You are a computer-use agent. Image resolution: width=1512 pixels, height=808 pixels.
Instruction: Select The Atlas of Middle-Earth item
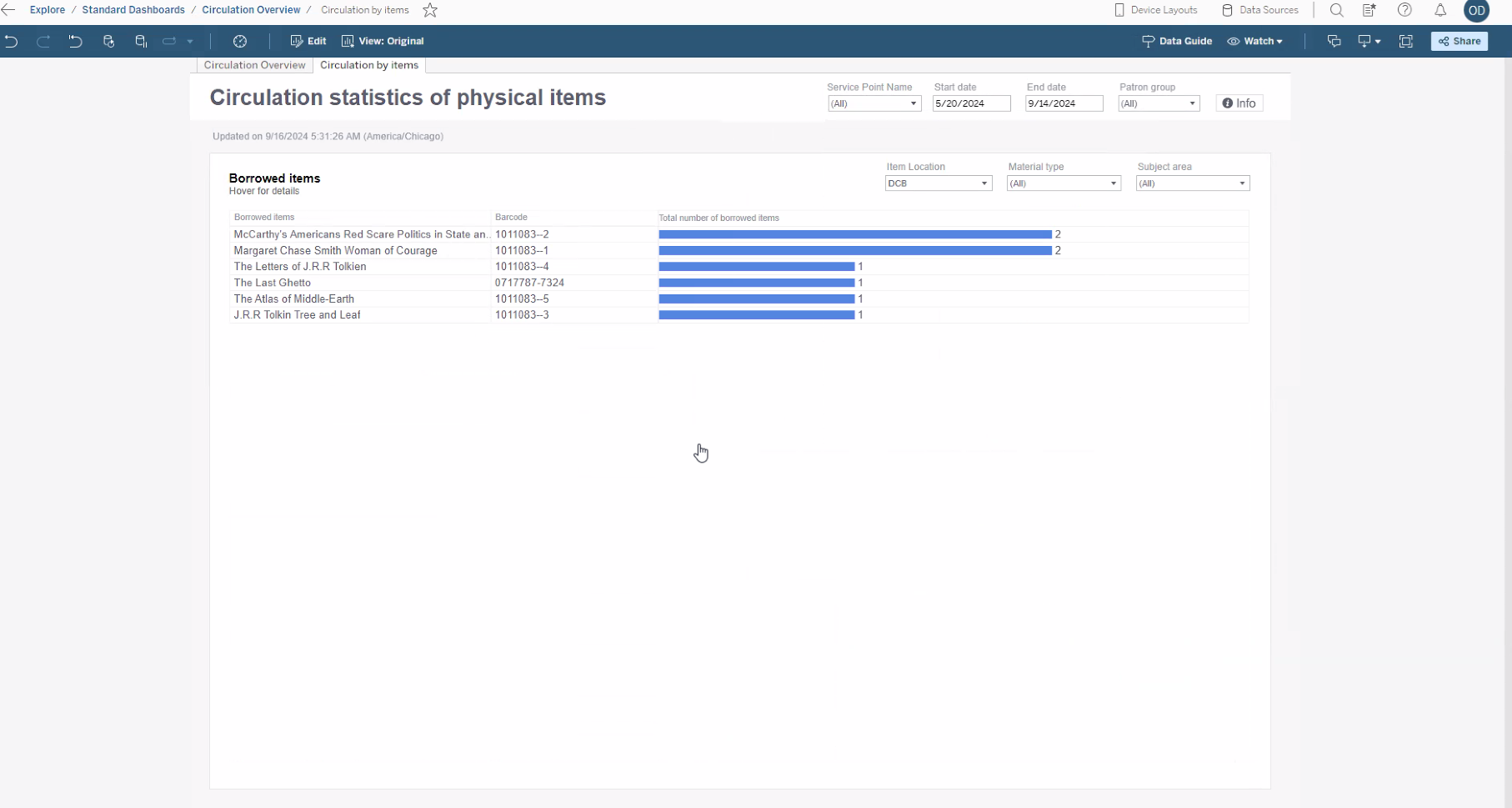(293, 299)
